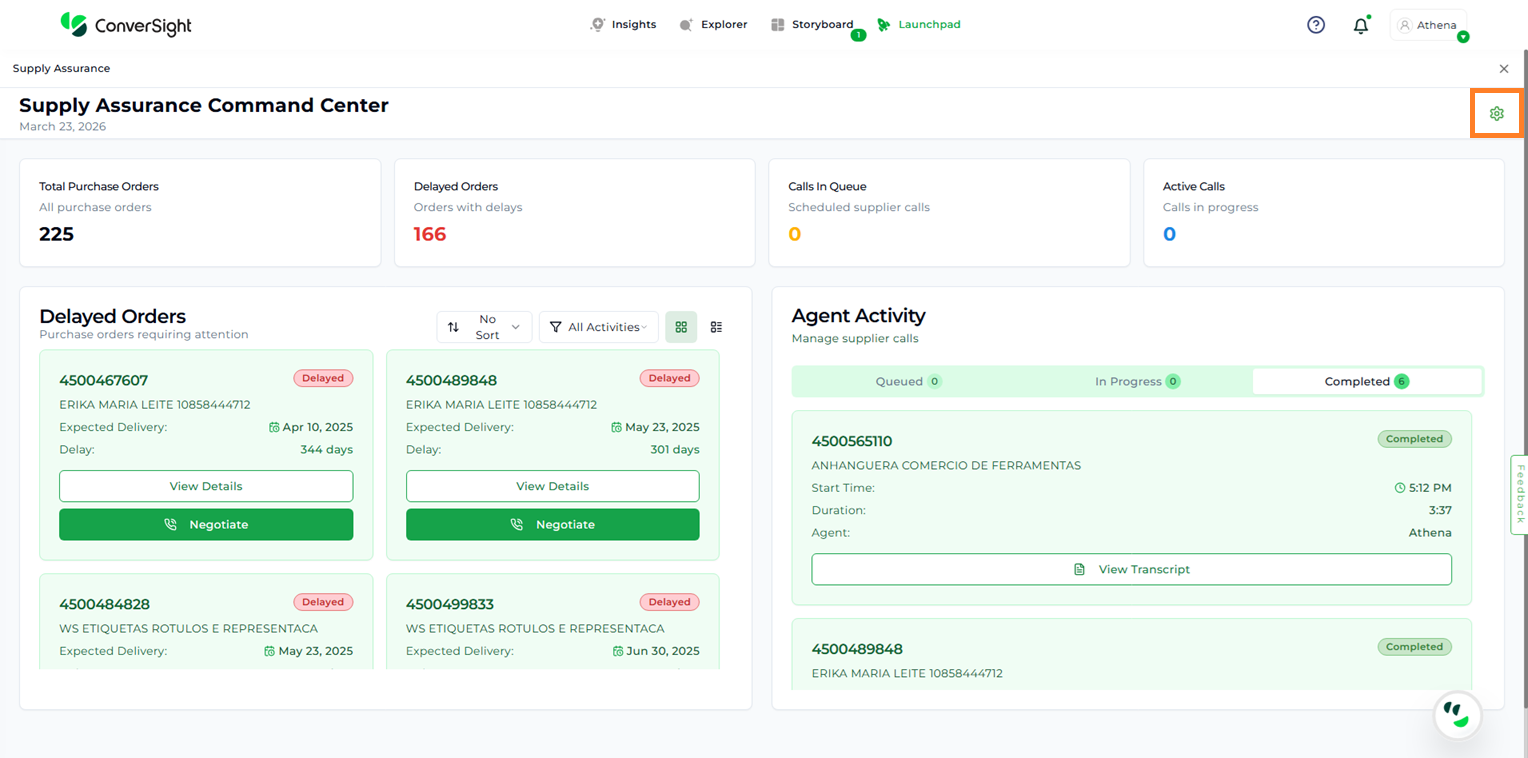Screen dimensions: 1528x758
Task: Negotiate order 4500467607
Action: pos(206,524)
